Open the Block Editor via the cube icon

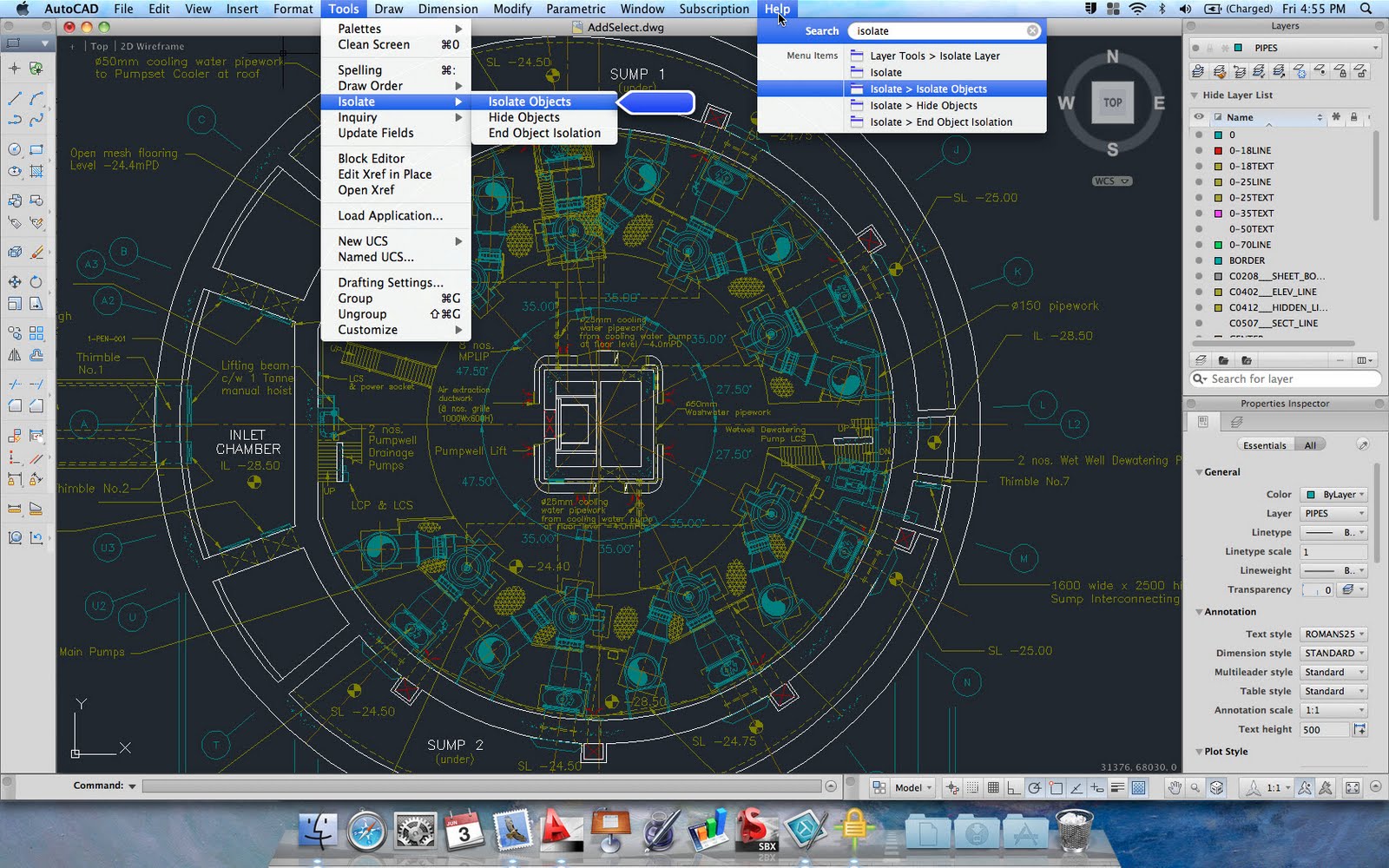pos(15,252)
